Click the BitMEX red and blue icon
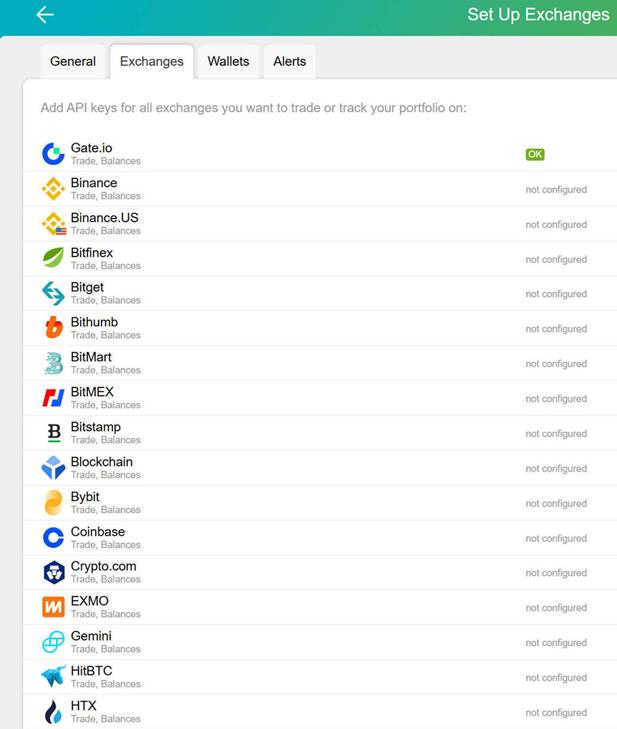Image resolution: width=617 pixels, height=729 pixels. [x=53, y=398]
